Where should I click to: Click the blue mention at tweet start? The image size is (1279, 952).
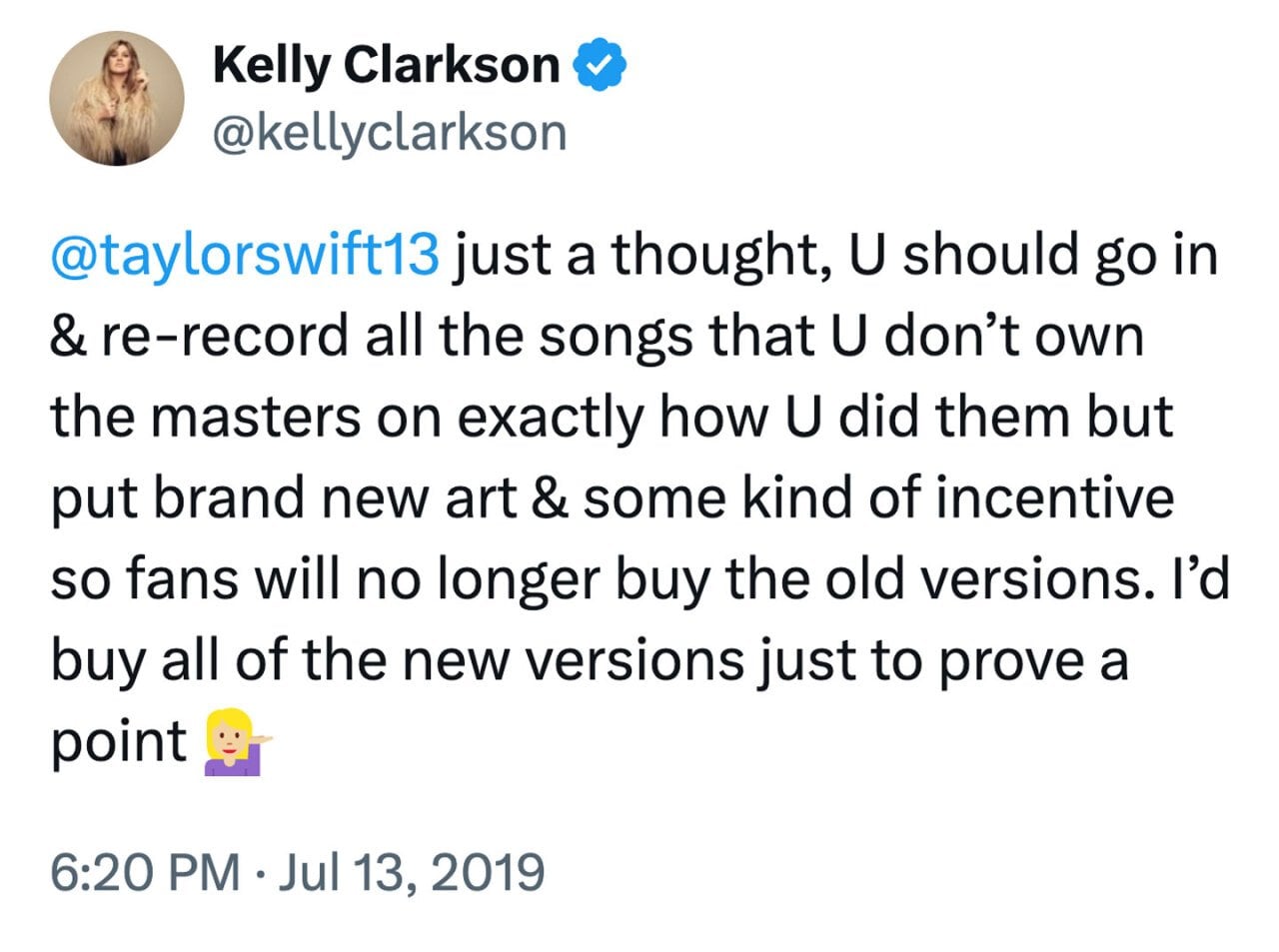click(x=245, y=256)
